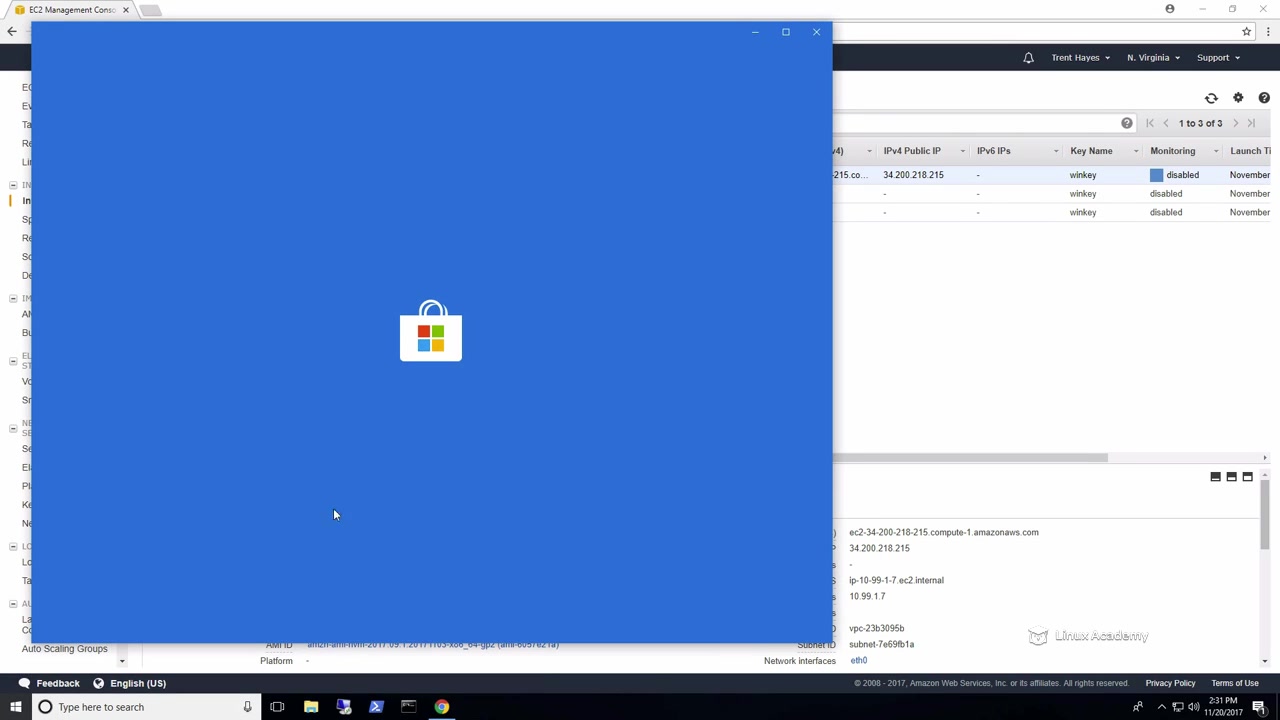Open the Monitoring column dropdown arrow
The height and width of the screenshot is (720, 1280).
coord(1215,151)
